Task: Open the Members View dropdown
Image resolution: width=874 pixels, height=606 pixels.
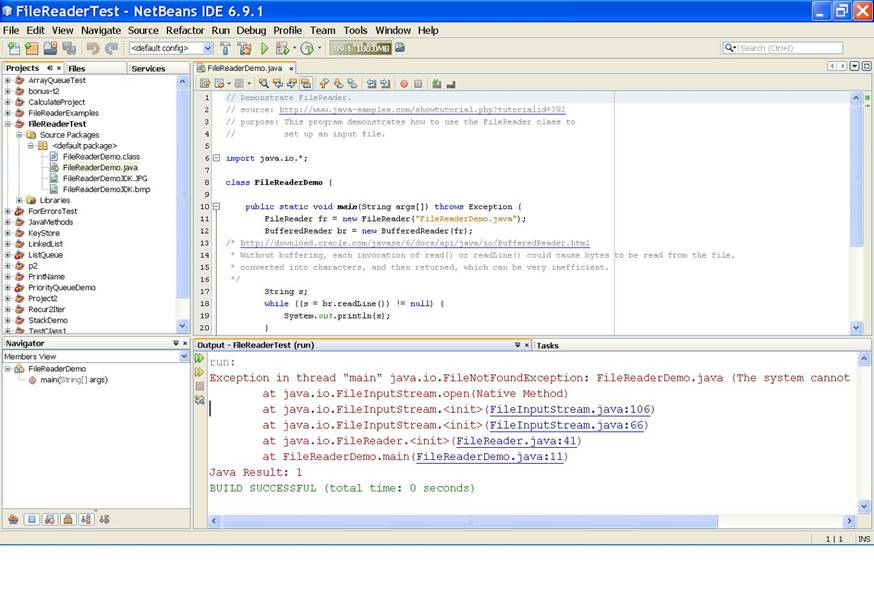Action: click(183, 356)
